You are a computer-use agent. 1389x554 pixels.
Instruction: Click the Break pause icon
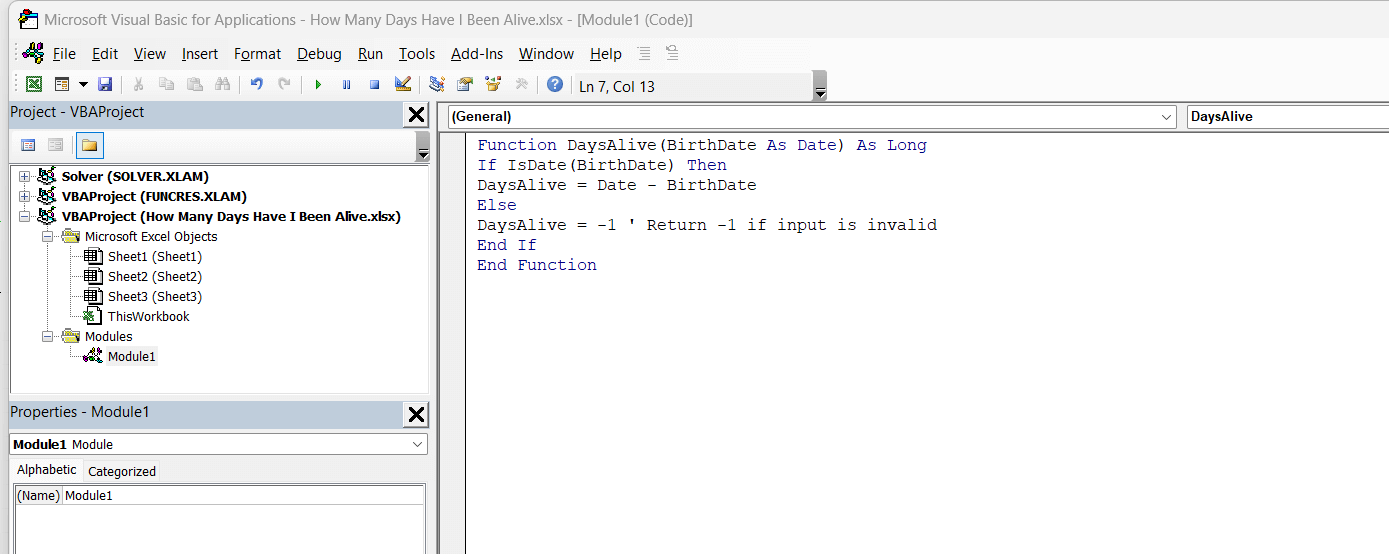346,85
